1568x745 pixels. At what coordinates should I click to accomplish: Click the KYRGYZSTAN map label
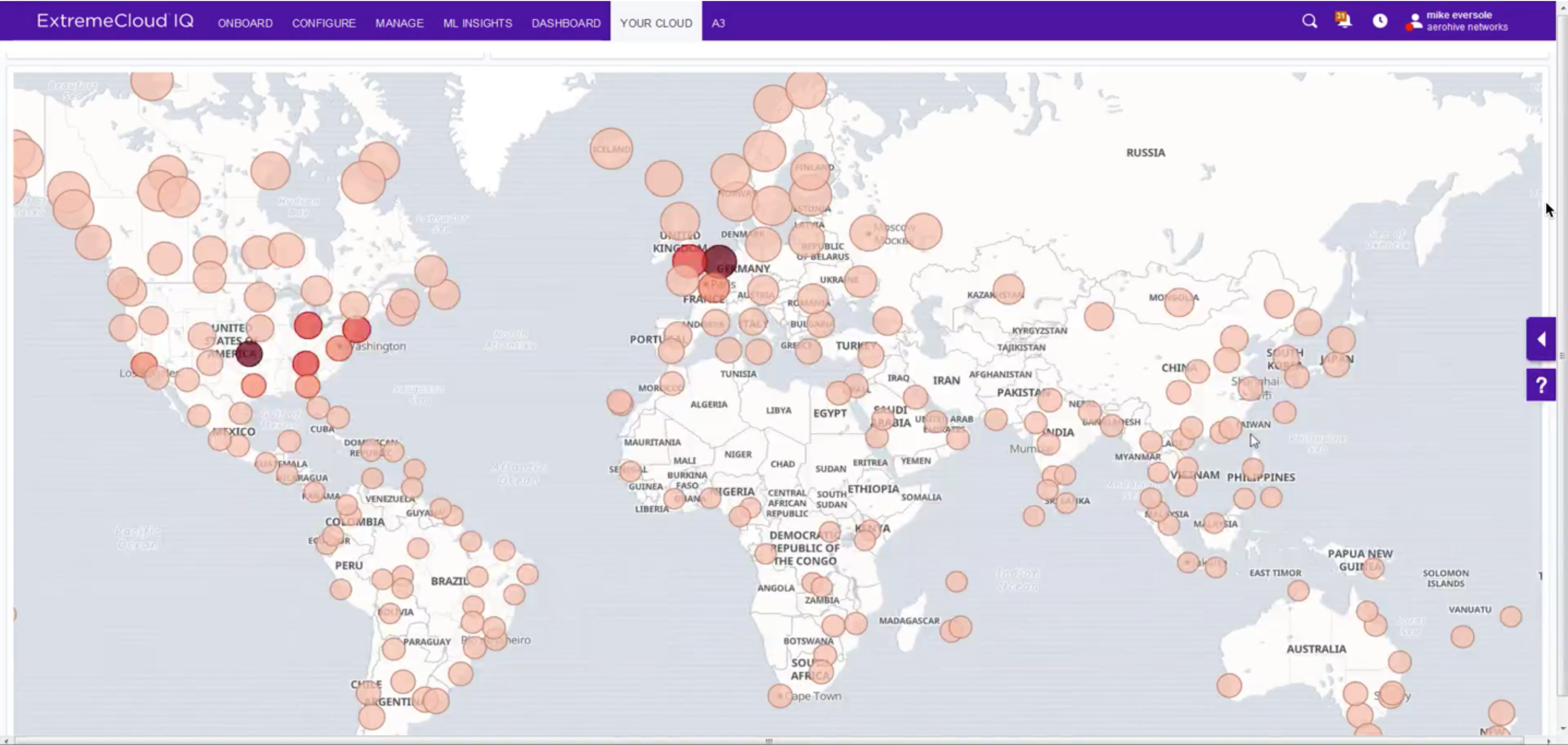pos(1039,330)
